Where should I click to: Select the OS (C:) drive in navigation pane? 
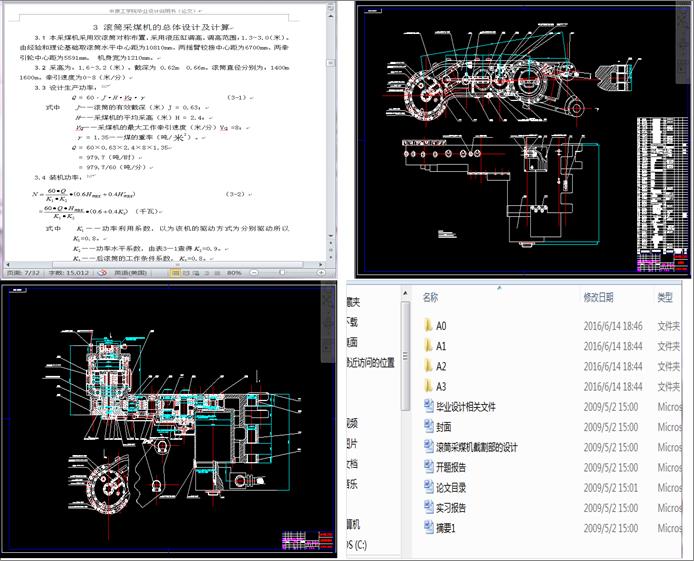click(357, 545)
